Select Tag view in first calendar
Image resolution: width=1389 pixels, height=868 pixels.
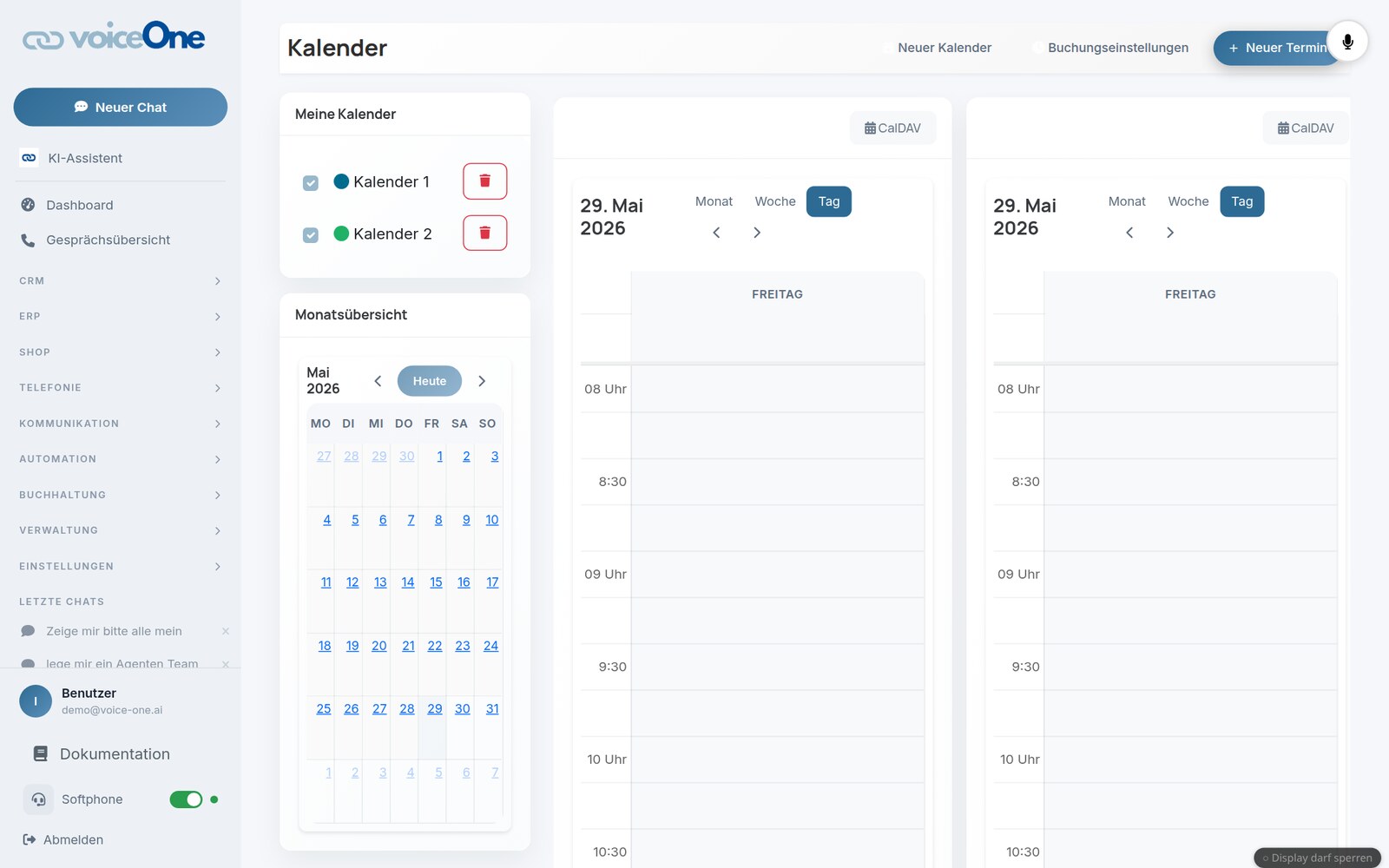(829, 201)
